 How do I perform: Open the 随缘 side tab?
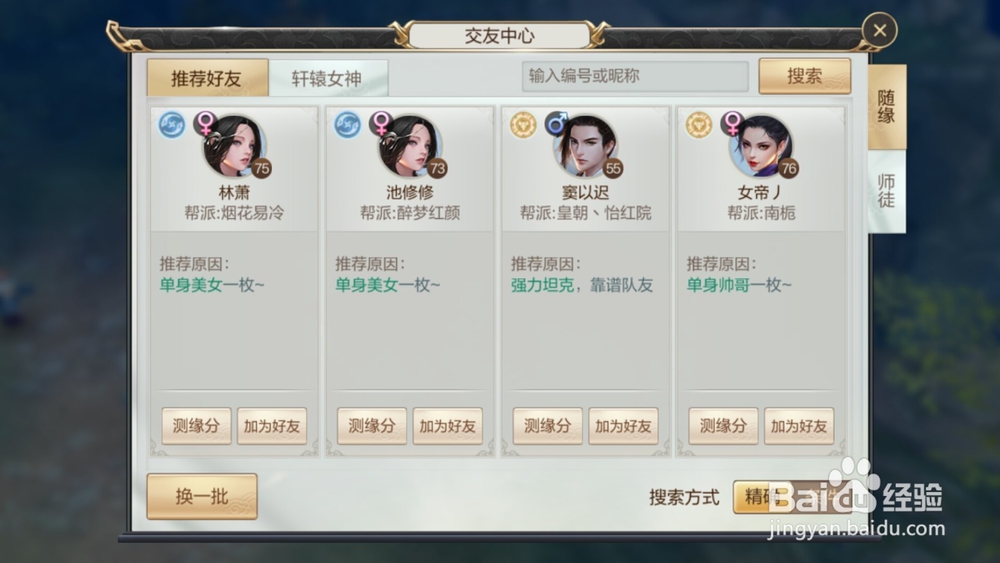pyautogui.click(x=886, y=106)
